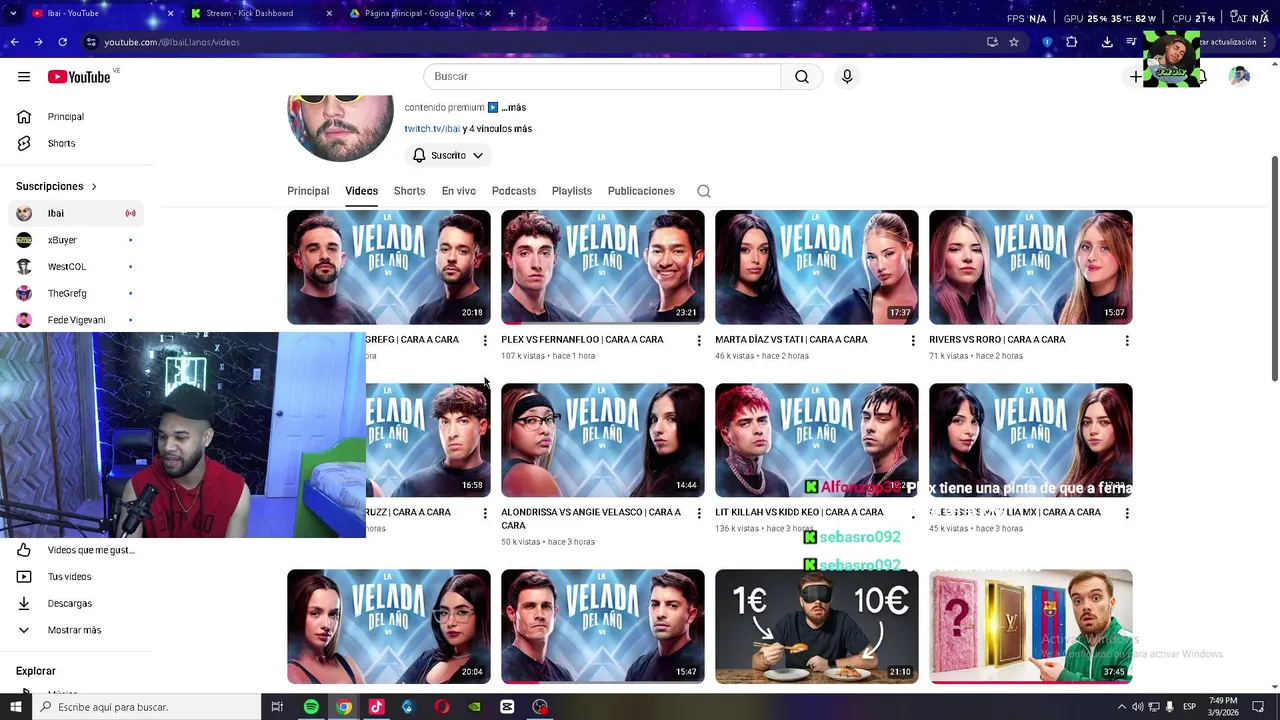Open options menu for MARTA DÍAZ VS TATI
The image size is (1280, 720).
pyautogui.click(x=913, y=341)
